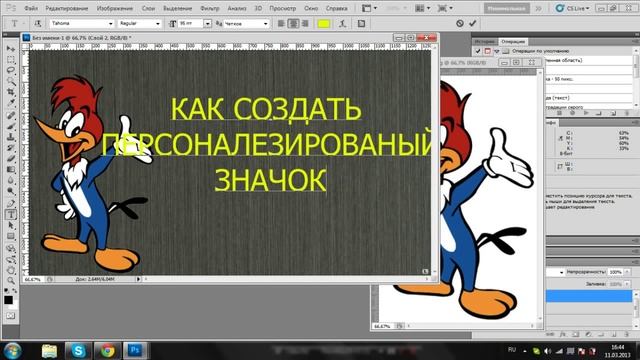Viewport: 640px width, 360px height.
Task: Collapse the default actions set
Action: (497, 51)
